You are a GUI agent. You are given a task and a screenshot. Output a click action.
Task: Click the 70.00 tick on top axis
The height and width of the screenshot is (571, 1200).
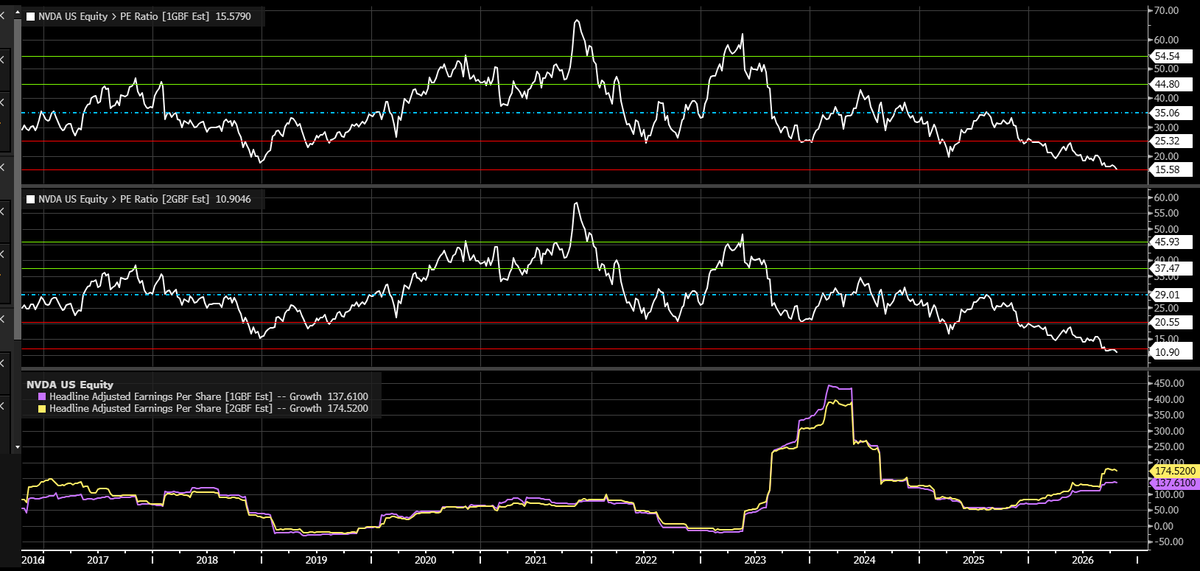pyautogui.click(x=1168, y=10)
